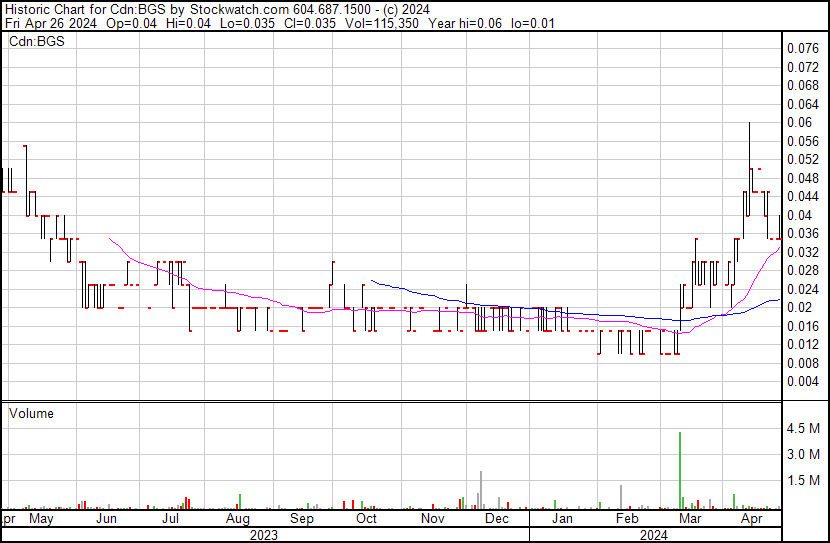This screenshot has height=543, width=830.
Task: Click the Aug month label
Action: click(x=238, y=519)
